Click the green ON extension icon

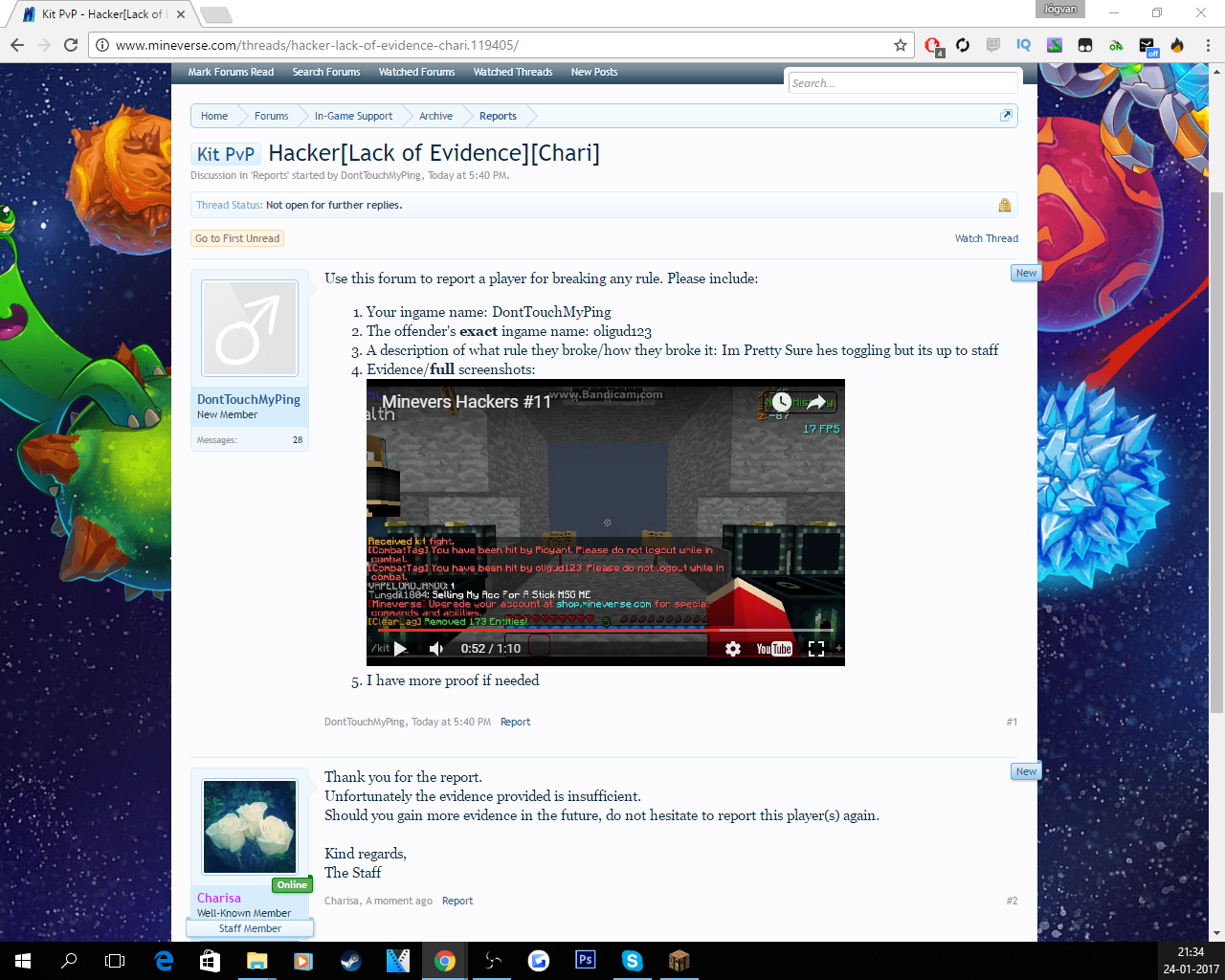(x=1116, y=45)
